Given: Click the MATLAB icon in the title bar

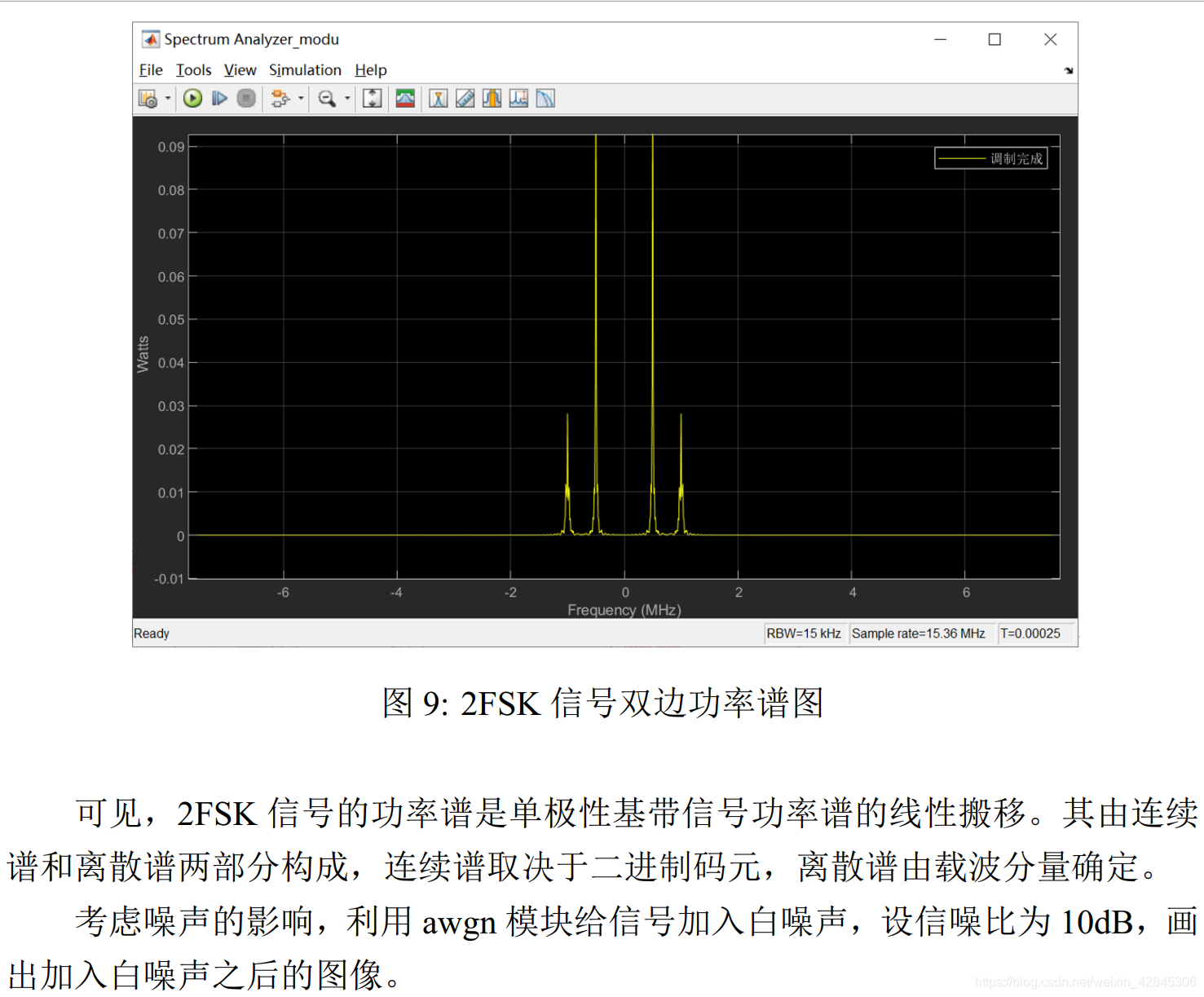Looking at the screenshot, I should coord(151,39).
